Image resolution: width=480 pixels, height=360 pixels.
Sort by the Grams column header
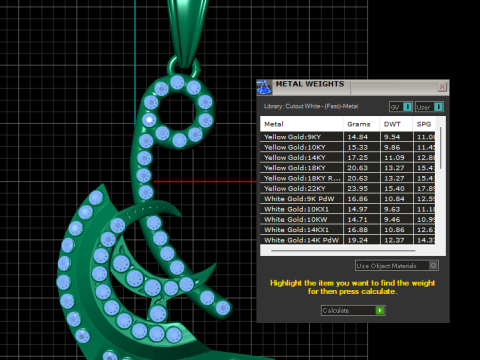point(362,124)
